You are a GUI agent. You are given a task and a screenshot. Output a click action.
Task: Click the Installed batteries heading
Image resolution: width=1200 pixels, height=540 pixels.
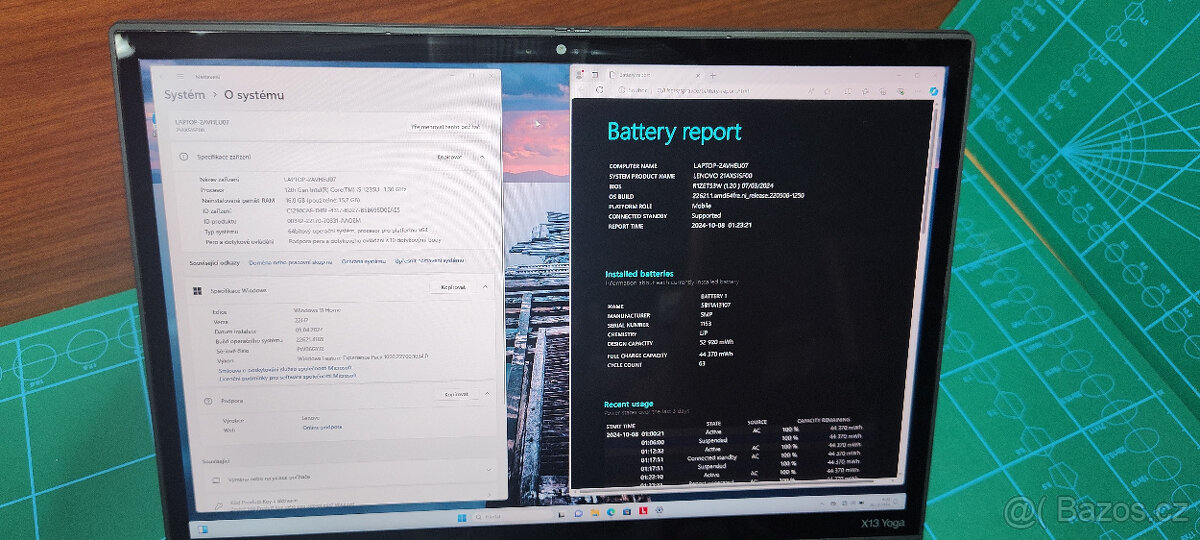click(639, 274)
